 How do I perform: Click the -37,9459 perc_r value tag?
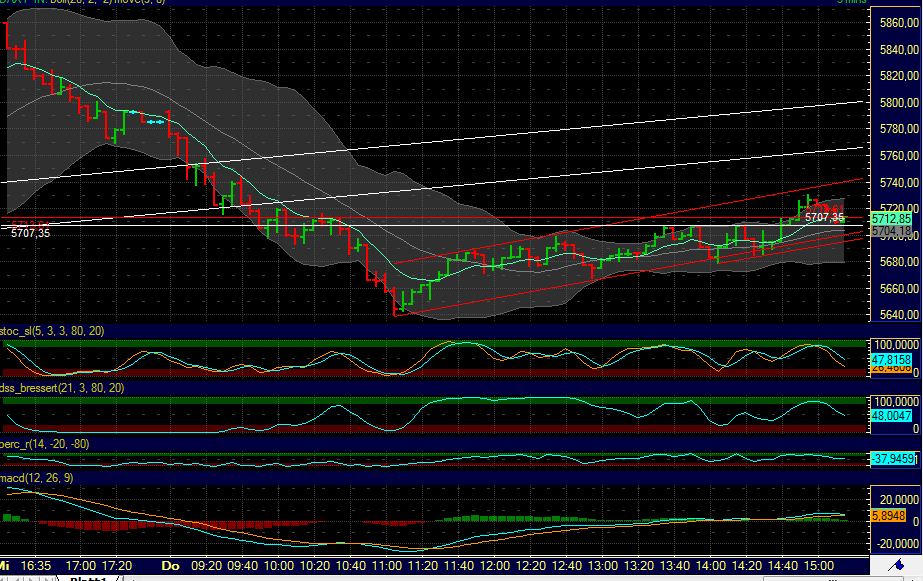click(x=893, y=458)
